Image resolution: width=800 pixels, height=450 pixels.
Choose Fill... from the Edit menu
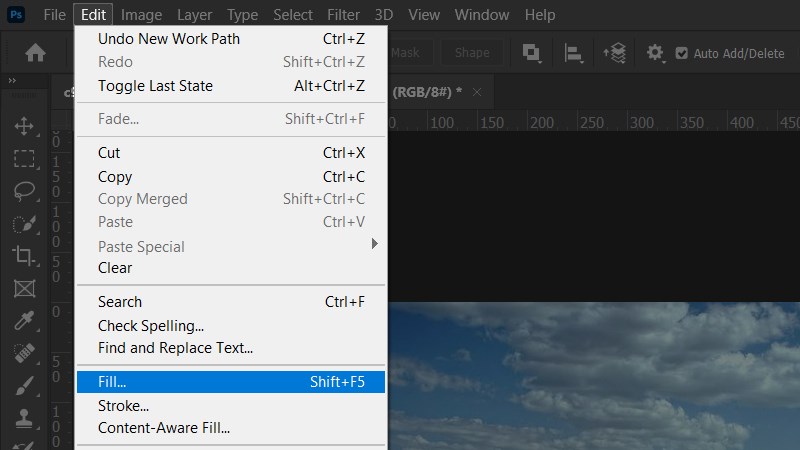click(231, 382)
